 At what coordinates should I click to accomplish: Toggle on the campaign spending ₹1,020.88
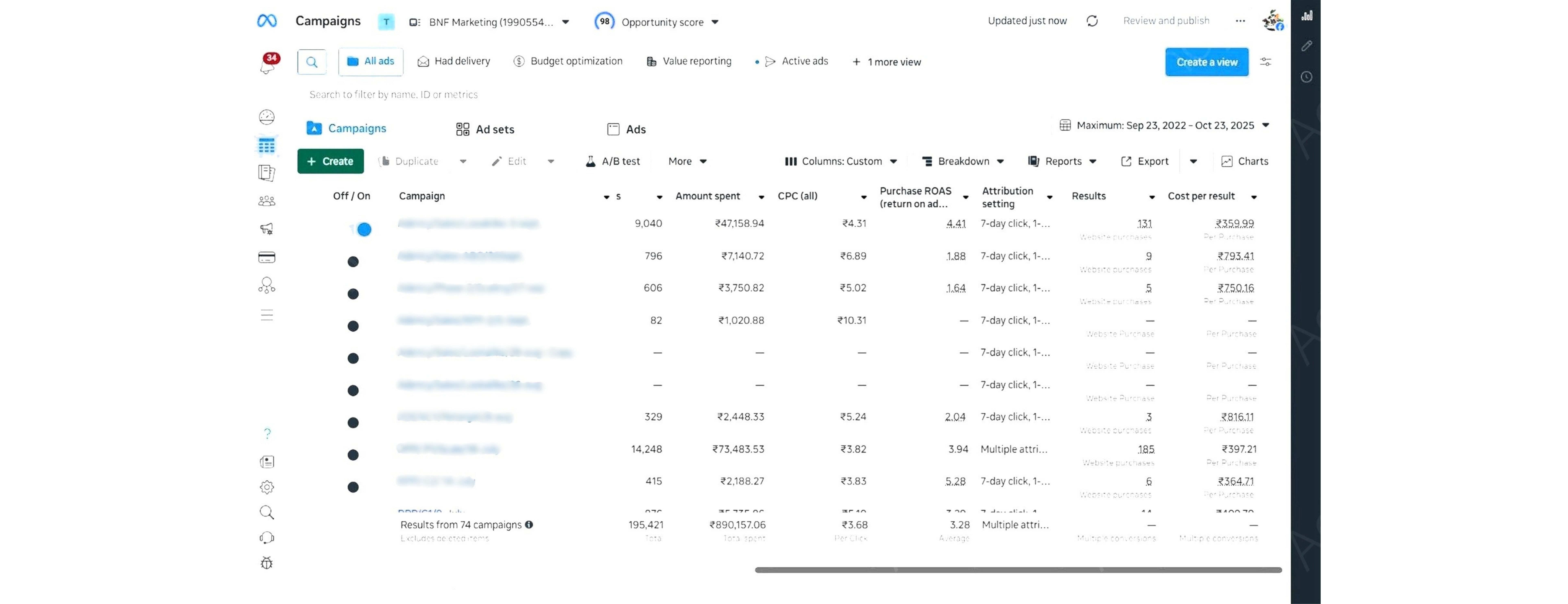353,326
